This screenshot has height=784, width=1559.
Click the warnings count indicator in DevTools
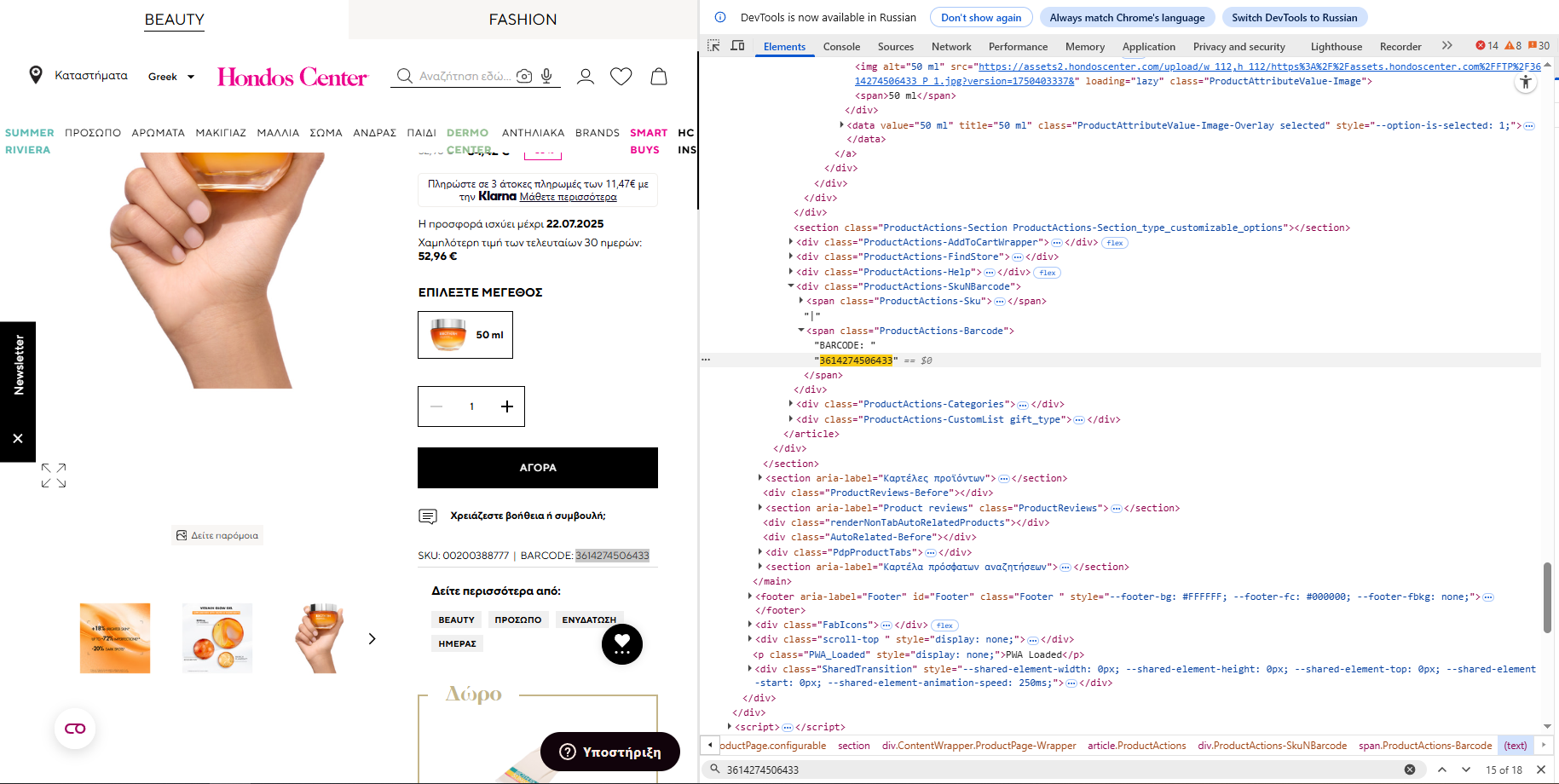click(1513, 46)
